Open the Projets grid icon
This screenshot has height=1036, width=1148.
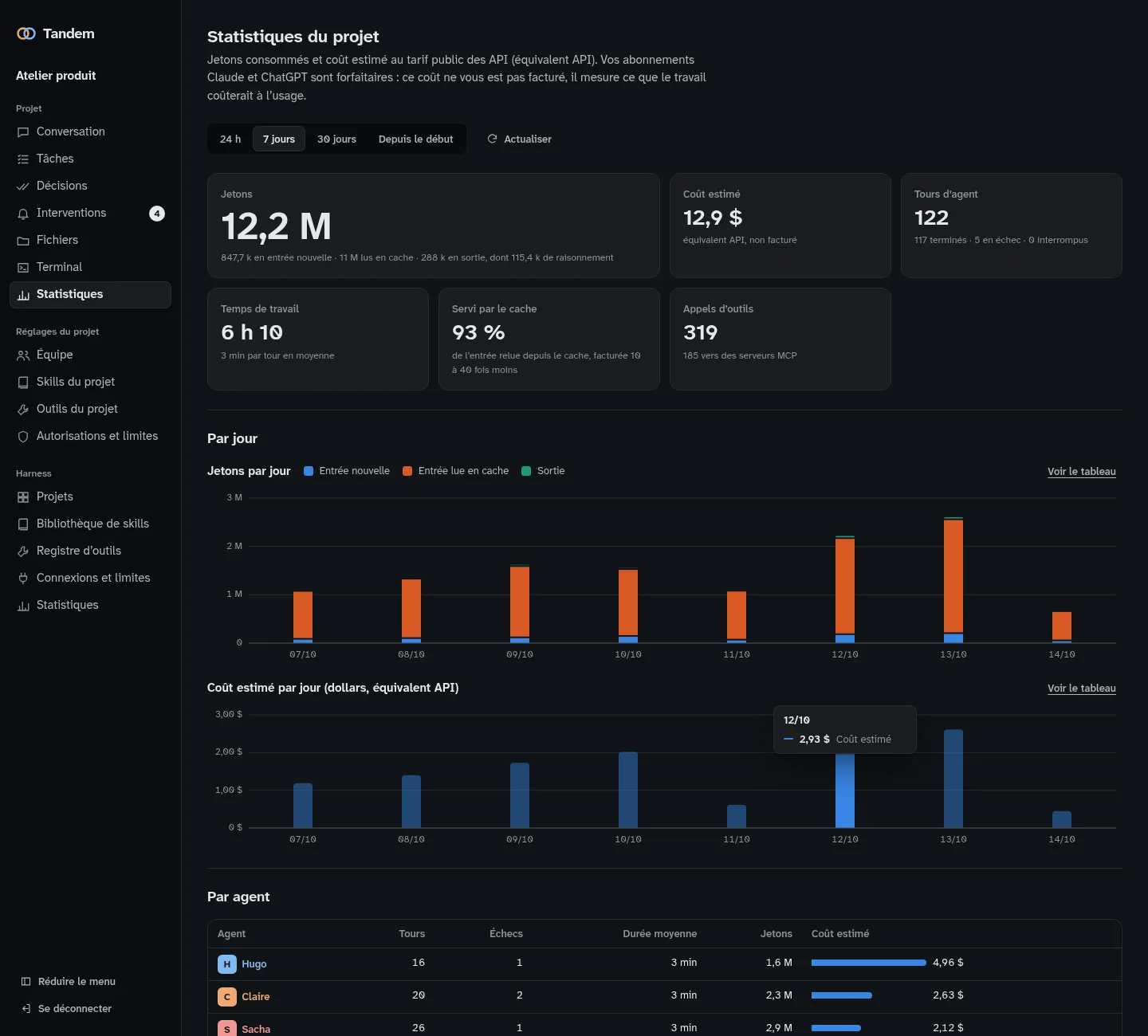tap(23, 497)
